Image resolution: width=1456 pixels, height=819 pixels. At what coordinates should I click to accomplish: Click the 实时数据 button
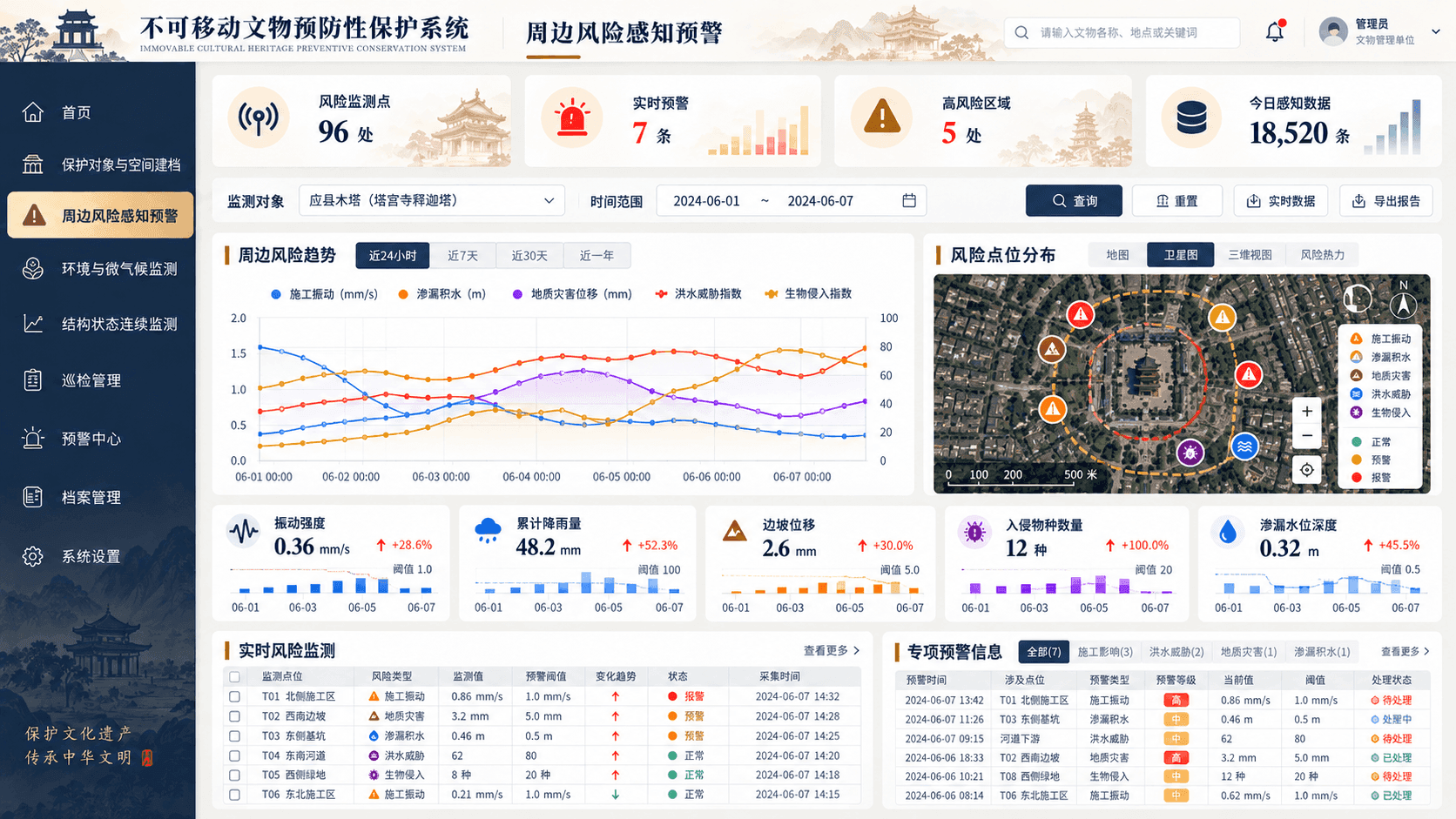[1280, 201]
